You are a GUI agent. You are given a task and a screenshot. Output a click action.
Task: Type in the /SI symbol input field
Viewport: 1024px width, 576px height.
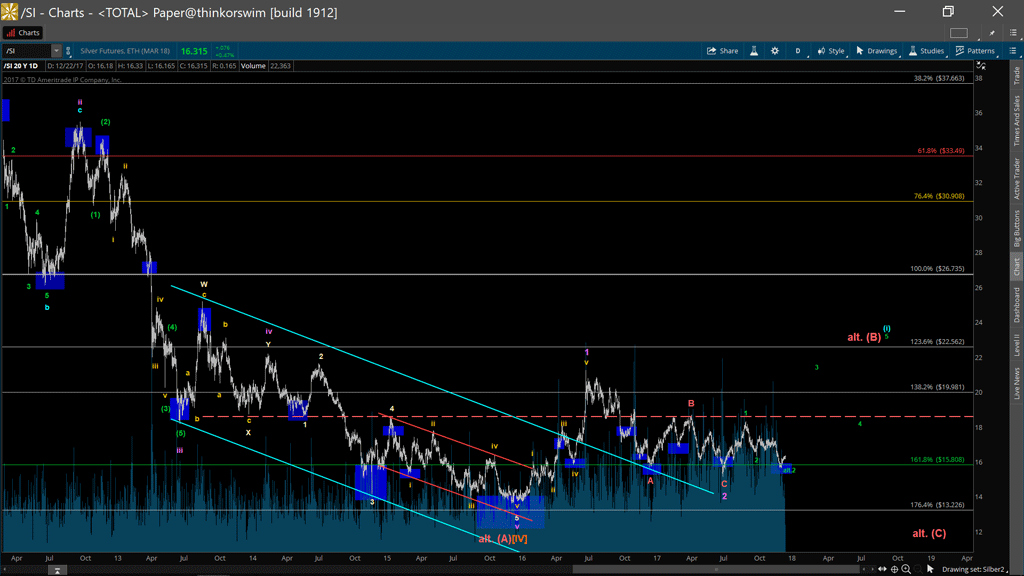pos(26,51)
